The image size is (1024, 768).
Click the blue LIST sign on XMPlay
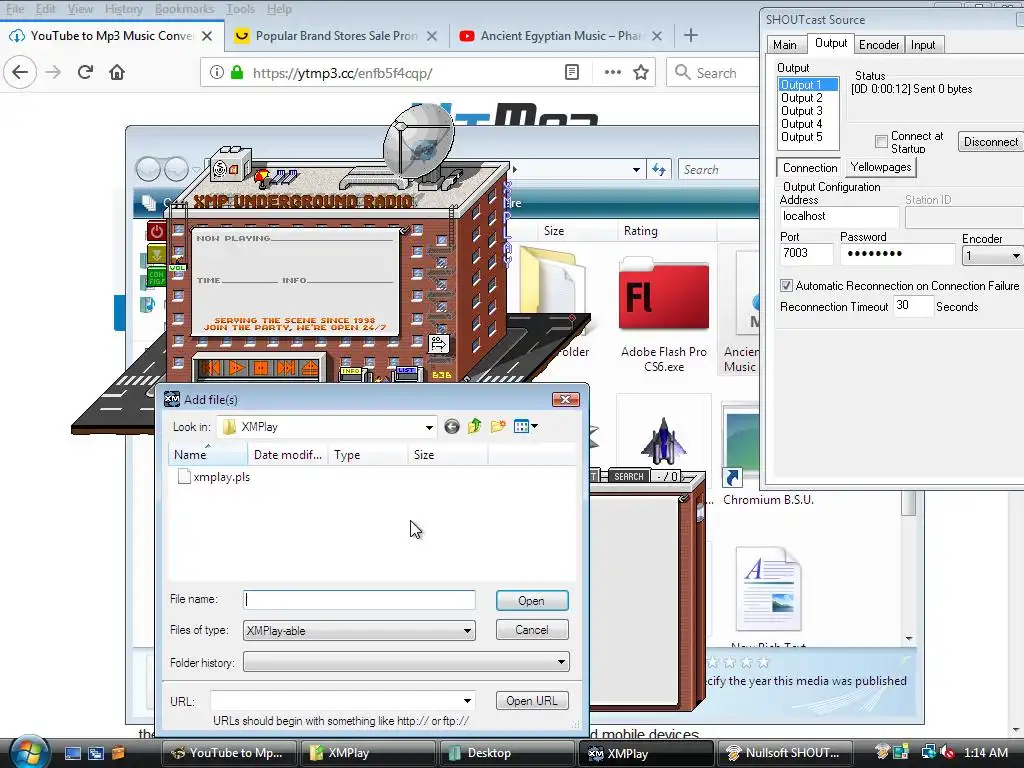pos(406,370)
